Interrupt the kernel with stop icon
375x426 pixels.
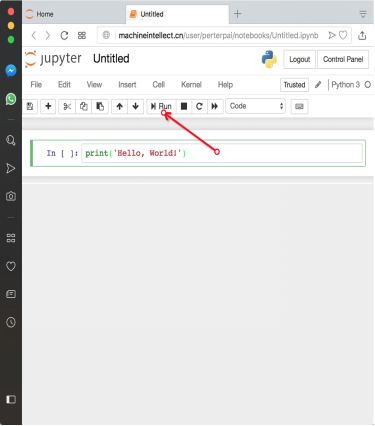(184, 106)
